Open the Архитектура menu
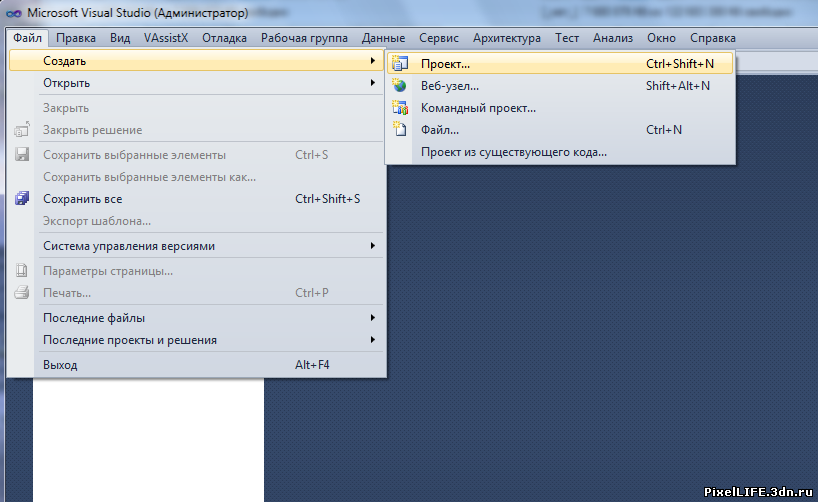Screen dimensions: 818x502 pyautogui.click(x=507, y=38)
